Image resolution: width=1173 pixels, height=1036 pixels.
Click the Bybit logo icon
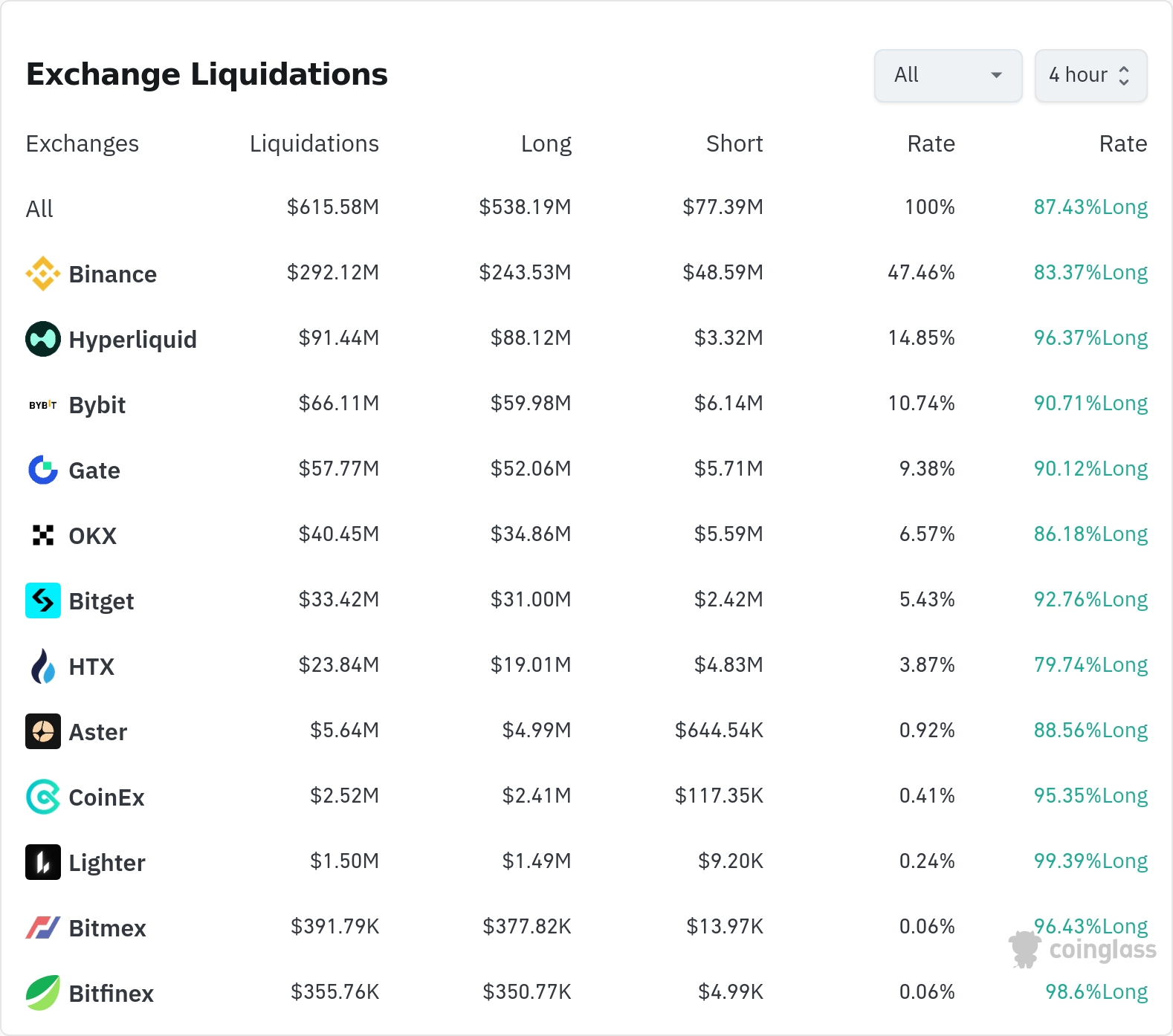point(43,405)
